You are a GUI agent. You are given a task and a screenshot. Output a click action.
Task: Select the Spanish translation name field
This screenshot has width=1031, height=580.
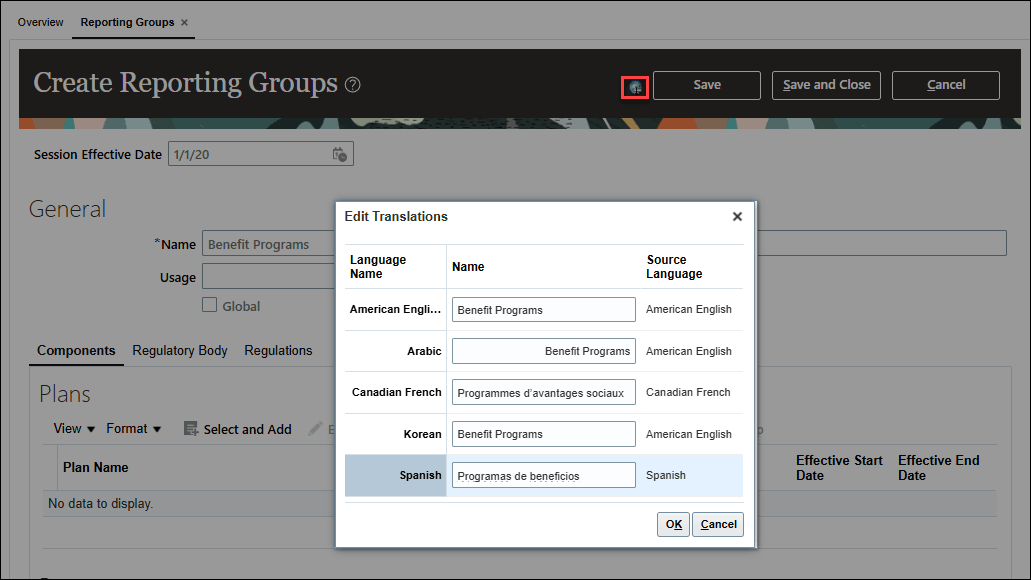543,475
